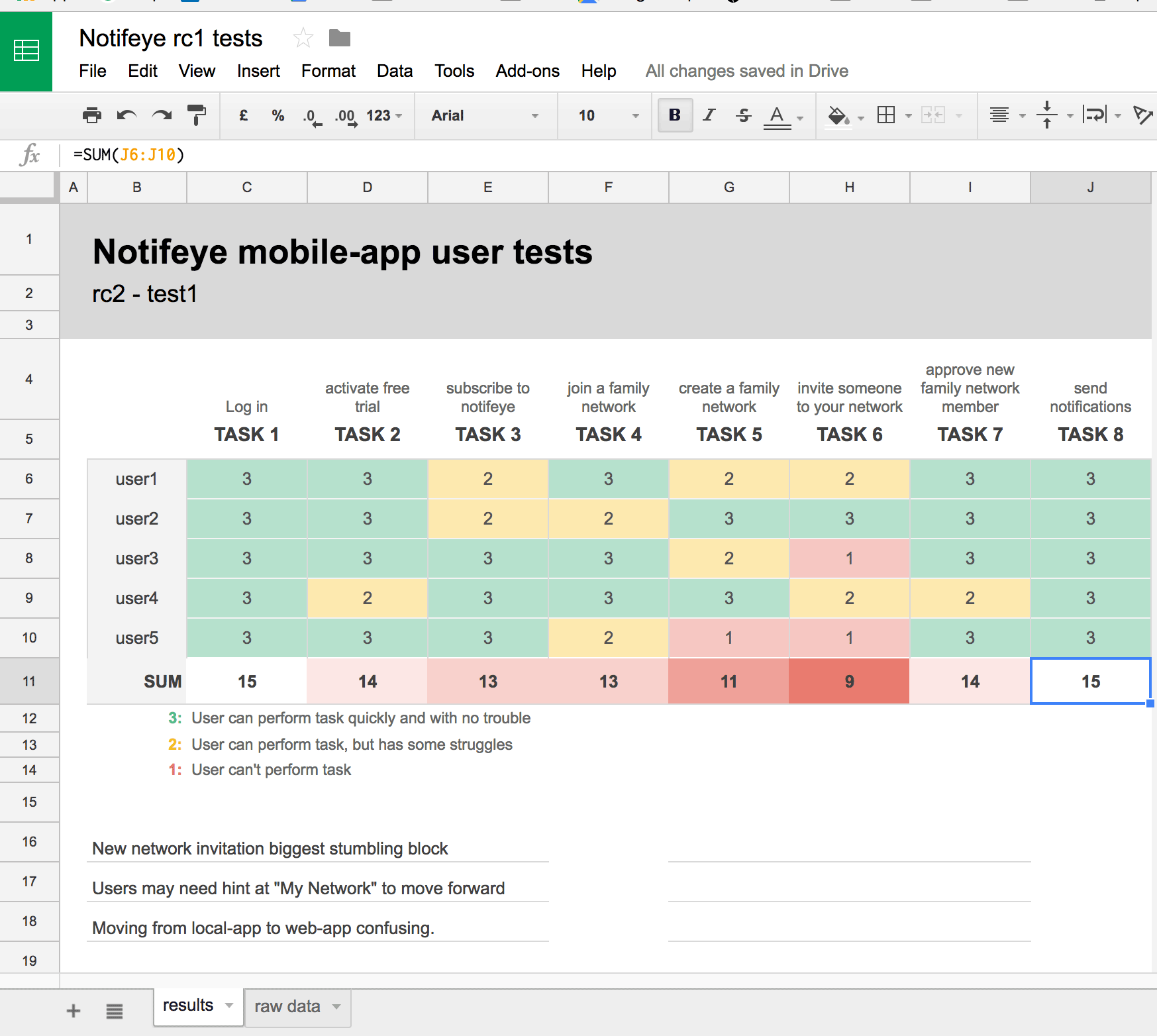Click the undo arrow
Screen dimensions: 1157x1036
(x=126, y=115)
